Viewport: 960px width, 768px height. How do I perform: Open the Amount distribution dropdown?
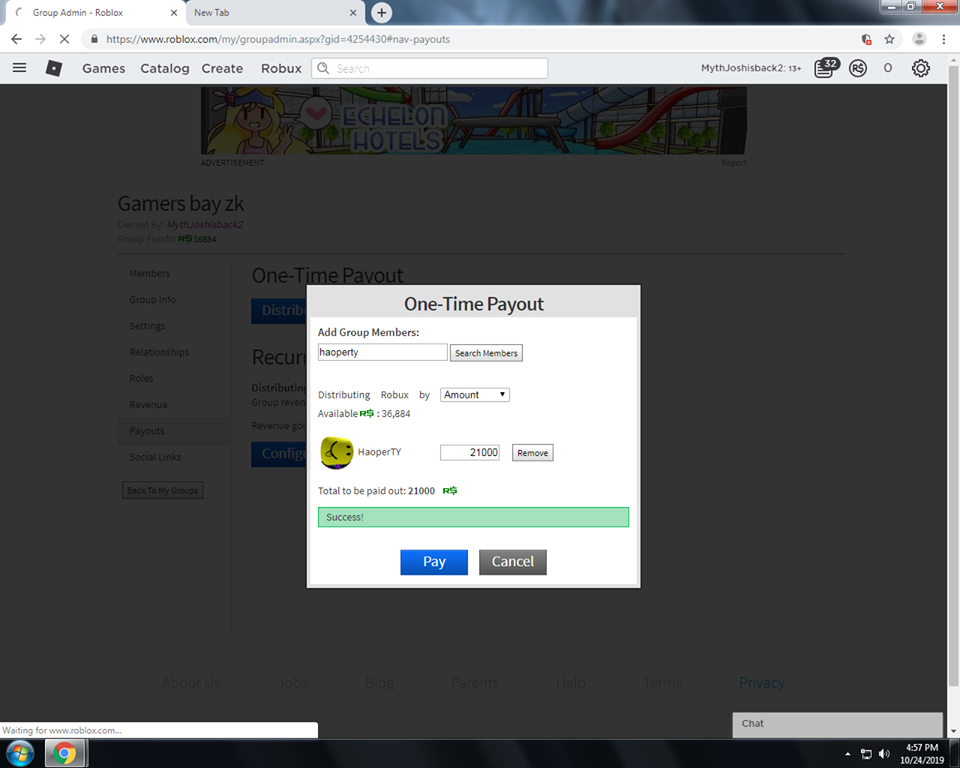(x=474, y=395)
